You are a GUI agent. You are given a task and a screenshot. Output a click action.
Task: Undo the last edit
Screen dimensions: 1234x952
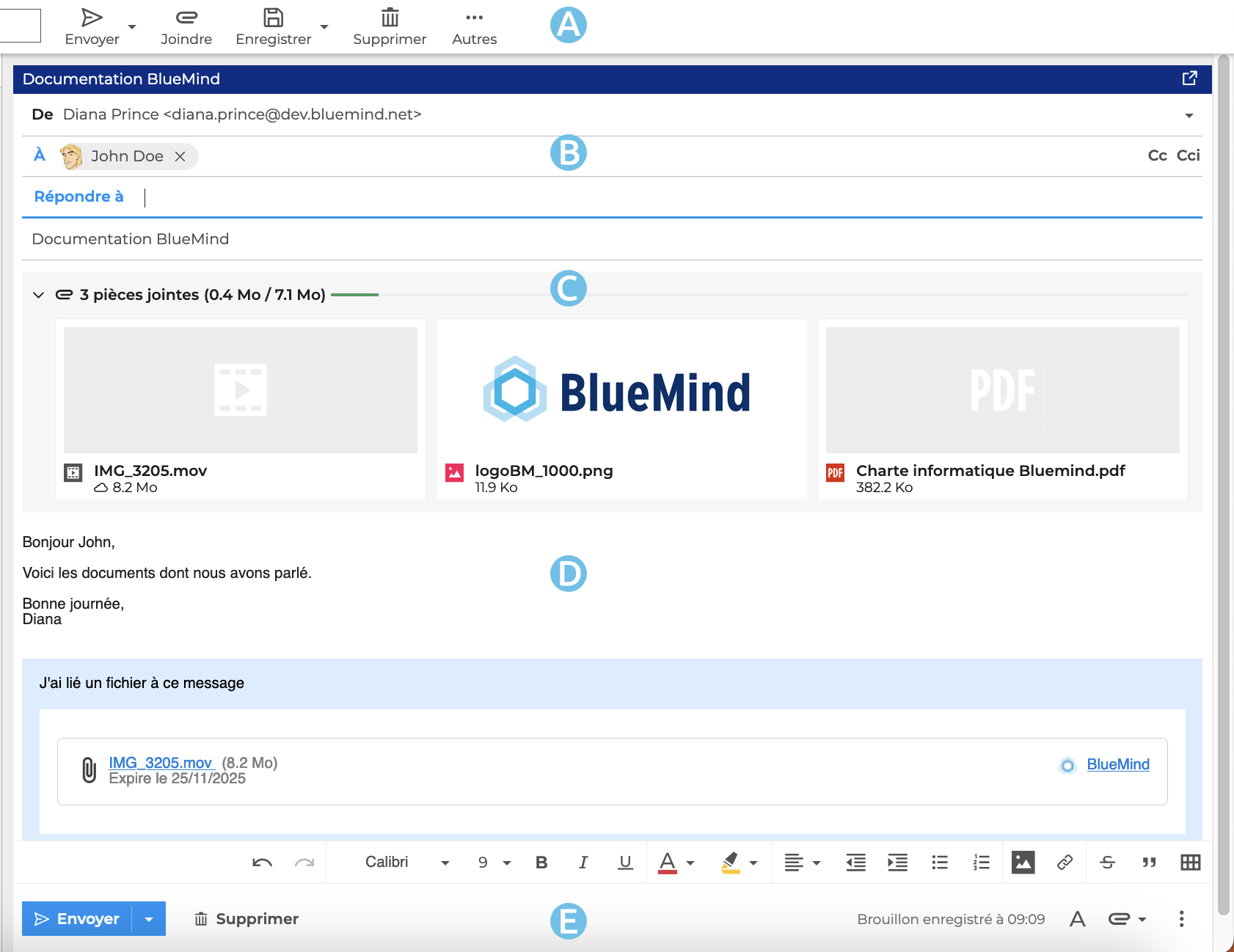point(262,863)
